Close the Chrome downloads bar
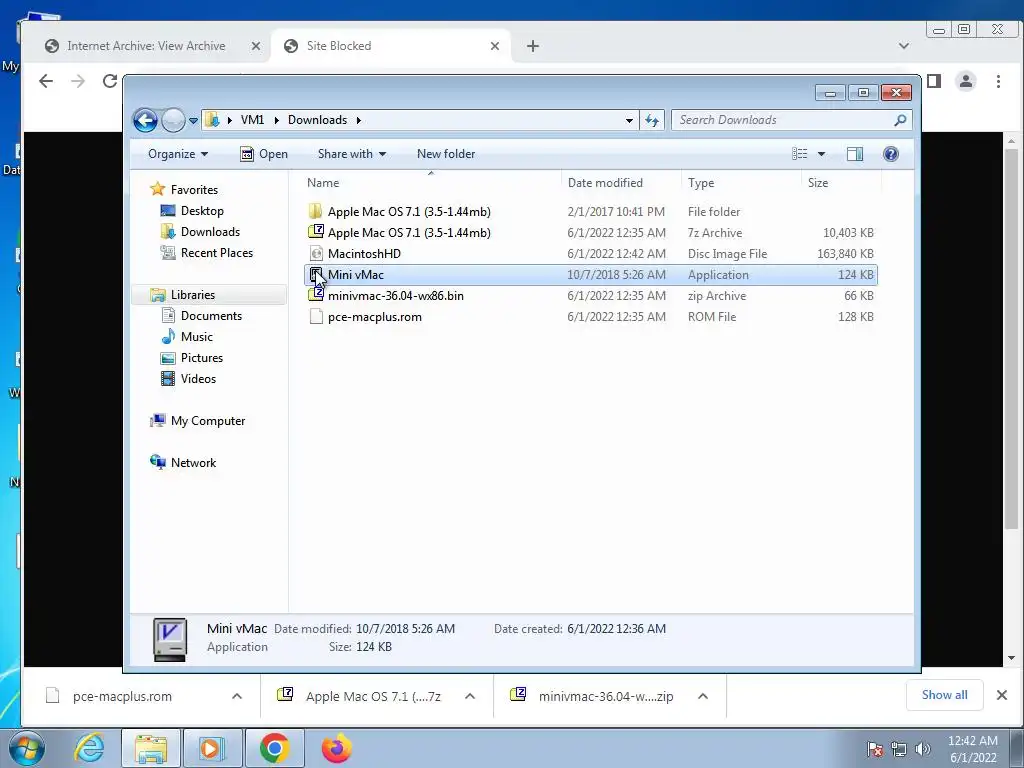The image size is (1024, 768). click(x=1002, y=695)
